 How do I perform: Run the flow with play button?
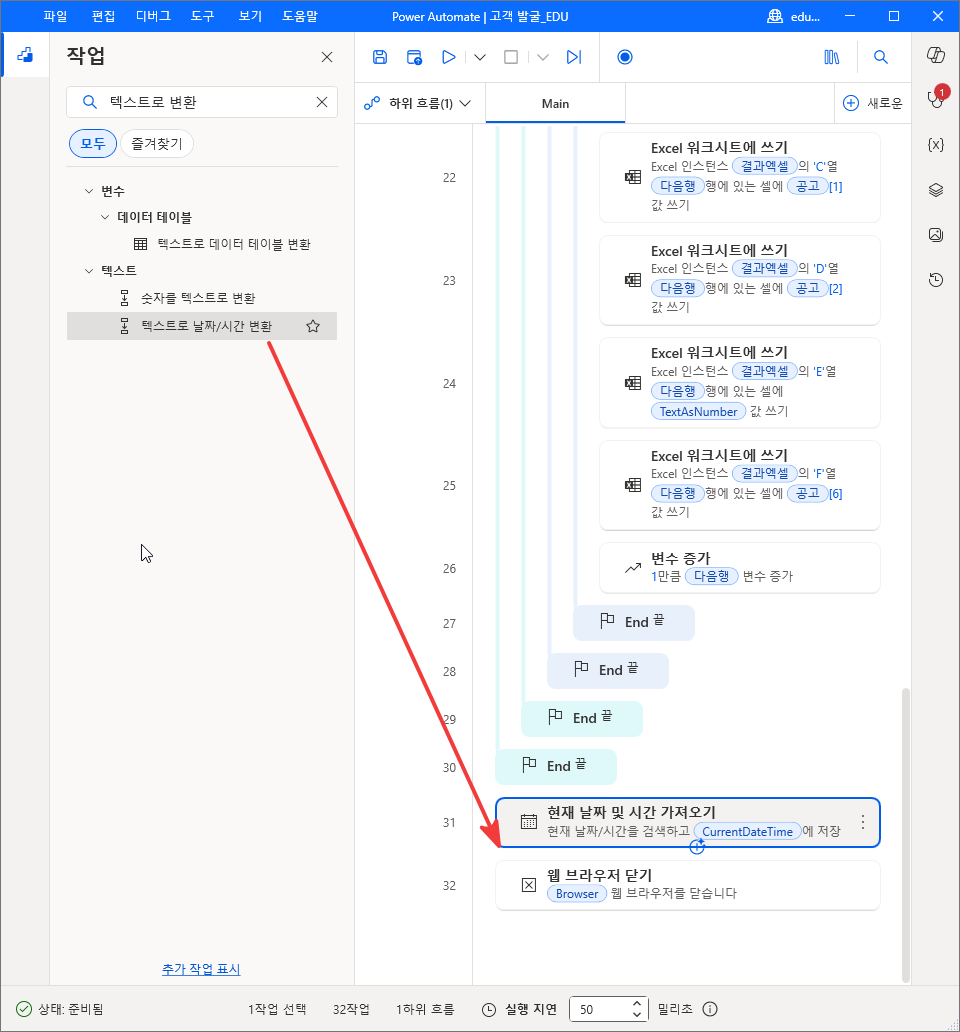tap(449, 57)
